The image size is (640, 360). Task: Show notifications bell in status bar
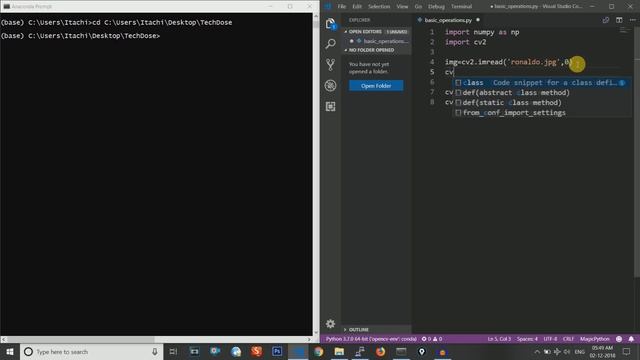click(631, 339)
